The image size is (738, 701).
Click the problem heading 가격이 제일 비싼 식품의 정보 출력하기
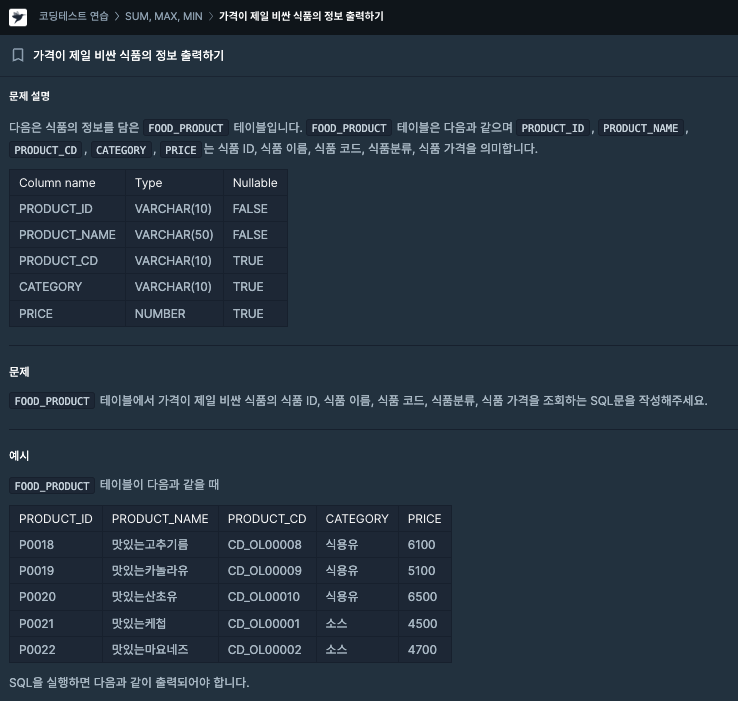pyautogui.click(x=128, y=56)
